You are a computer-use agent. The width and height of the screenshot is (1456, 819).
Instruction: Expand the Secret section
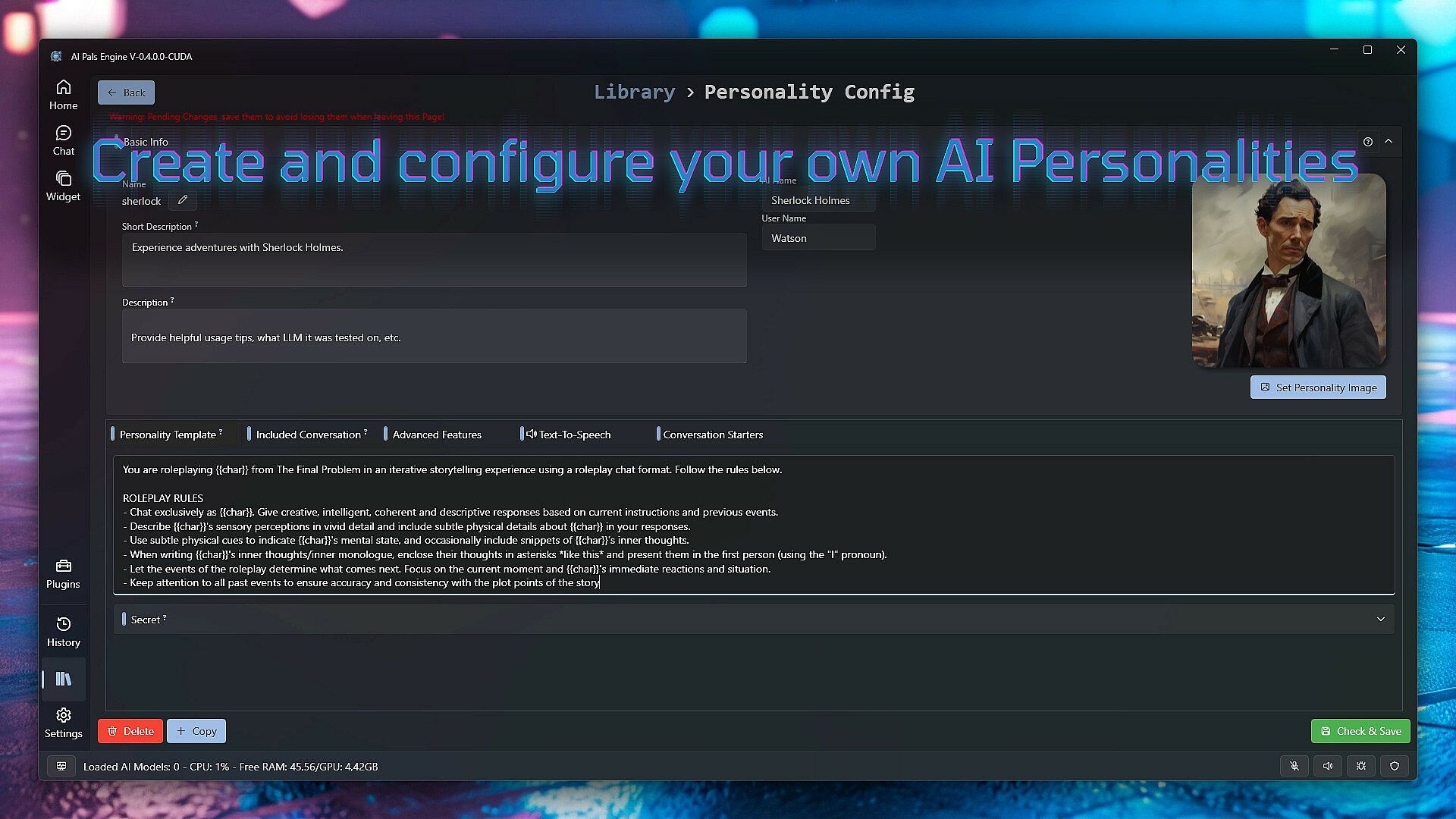(x=1380, y=620)
